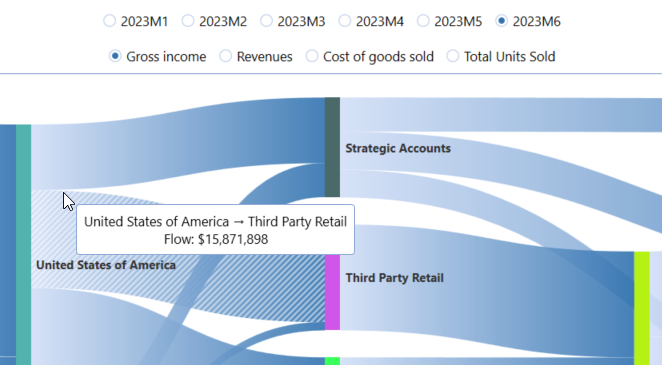Click the dark blue bar at far left

8,245
